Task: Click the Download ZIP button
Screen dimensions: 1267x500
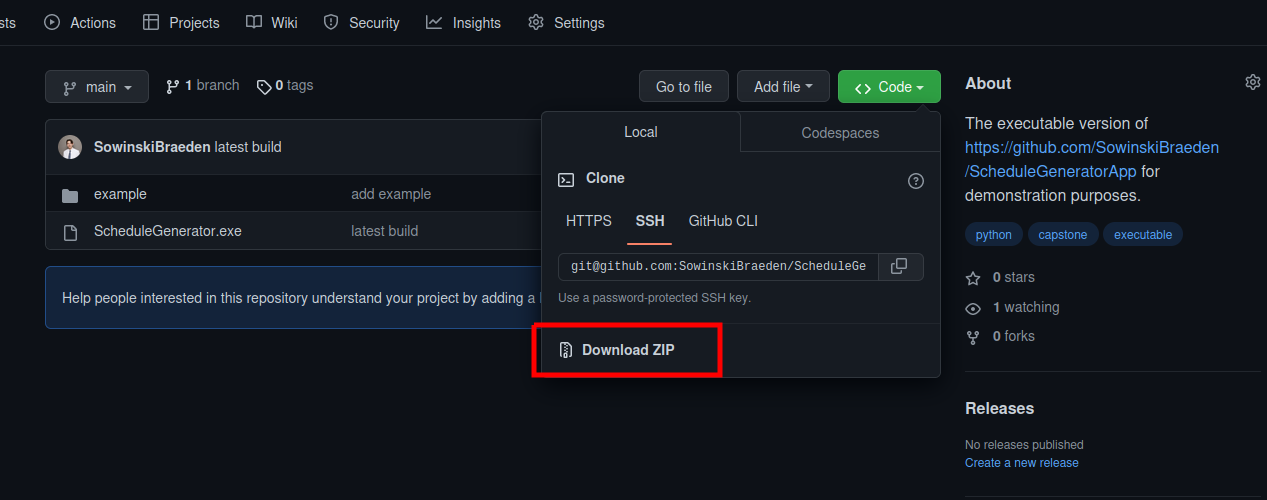Action: click(x=626, y=350)
